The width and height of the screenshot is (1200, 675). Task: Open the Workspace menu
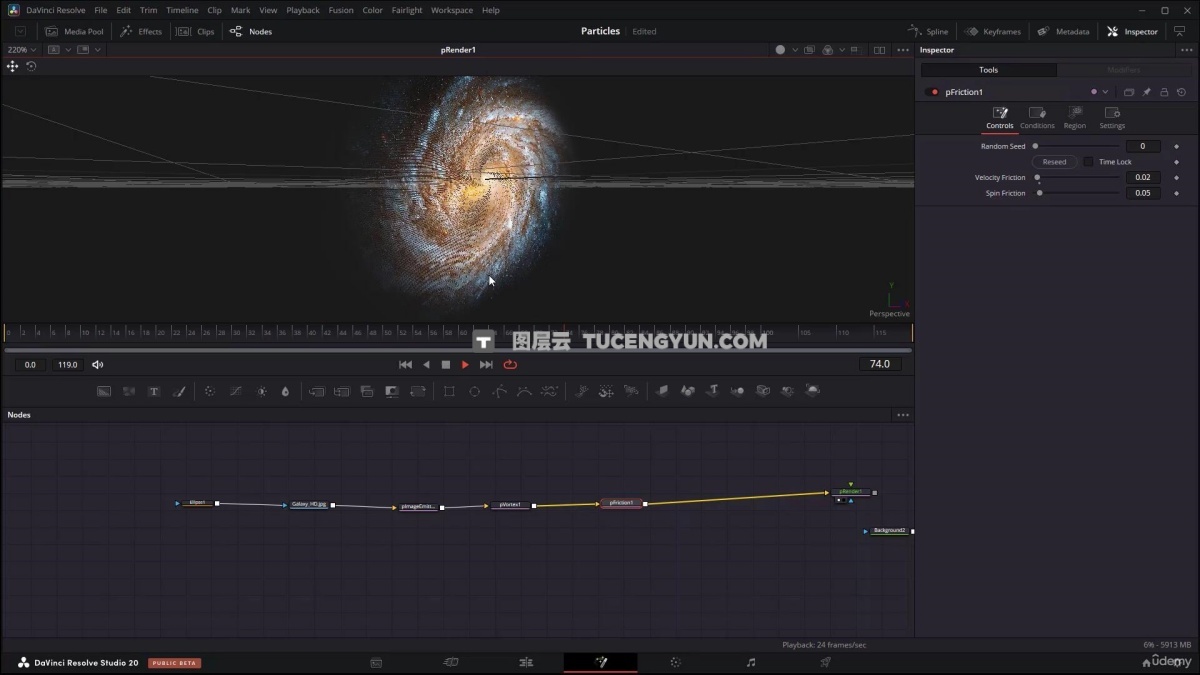(452, 10)
